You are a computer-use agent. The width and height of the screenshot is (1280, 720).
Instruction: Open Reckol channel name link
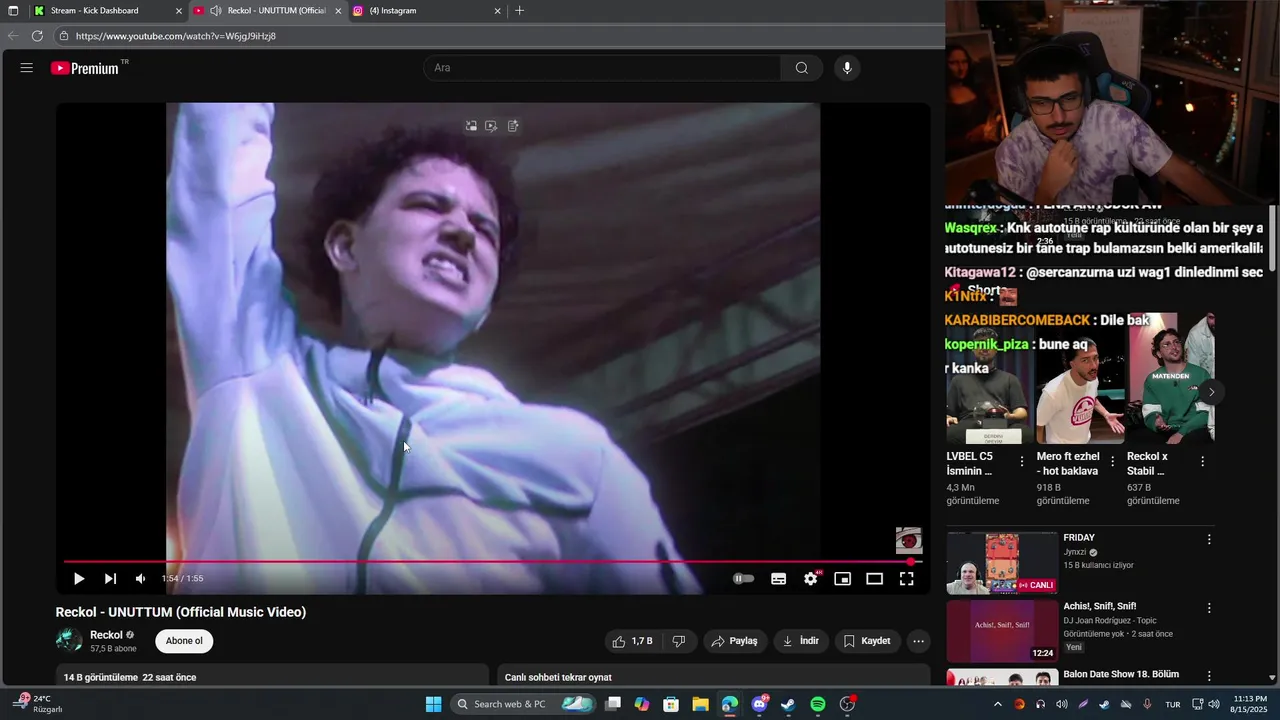[x=106, y=635]
